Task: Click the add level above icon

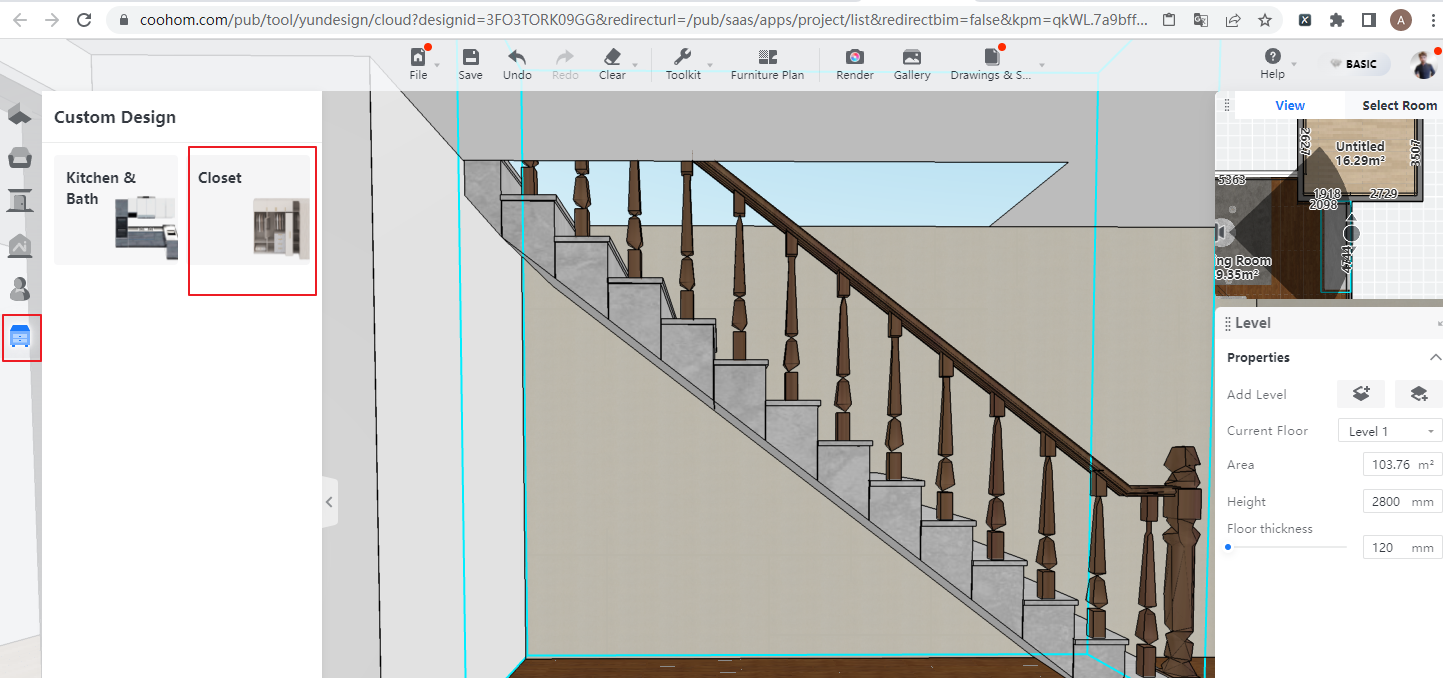Action: (x=1360, y=394)
